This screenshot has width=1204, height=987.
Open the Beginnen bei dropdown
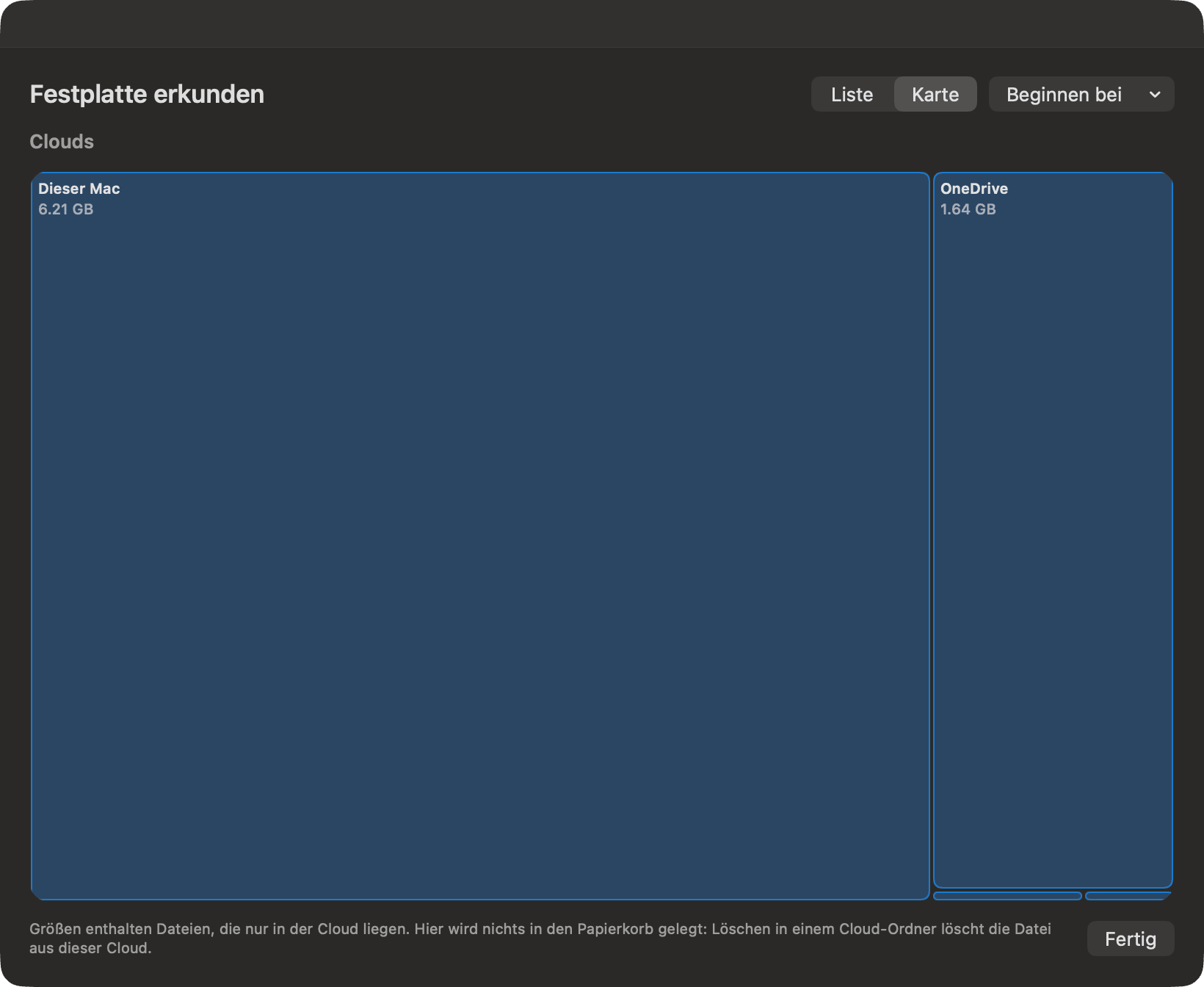pyautogui.click(x=1081, y=94)
